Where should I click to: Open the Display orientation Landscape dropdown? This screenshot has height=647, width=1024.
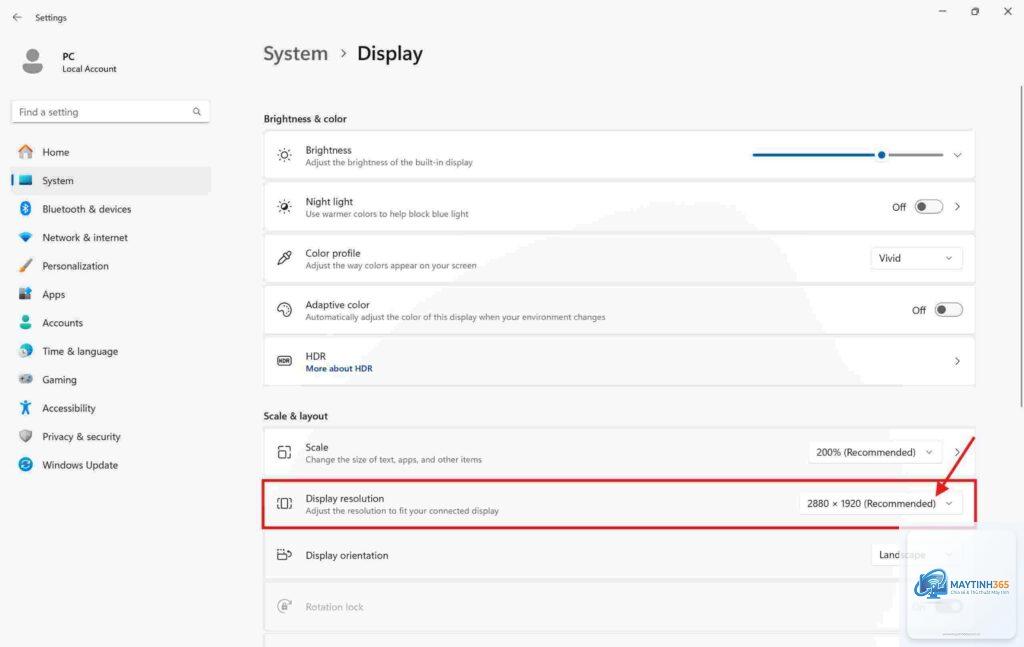916,555
